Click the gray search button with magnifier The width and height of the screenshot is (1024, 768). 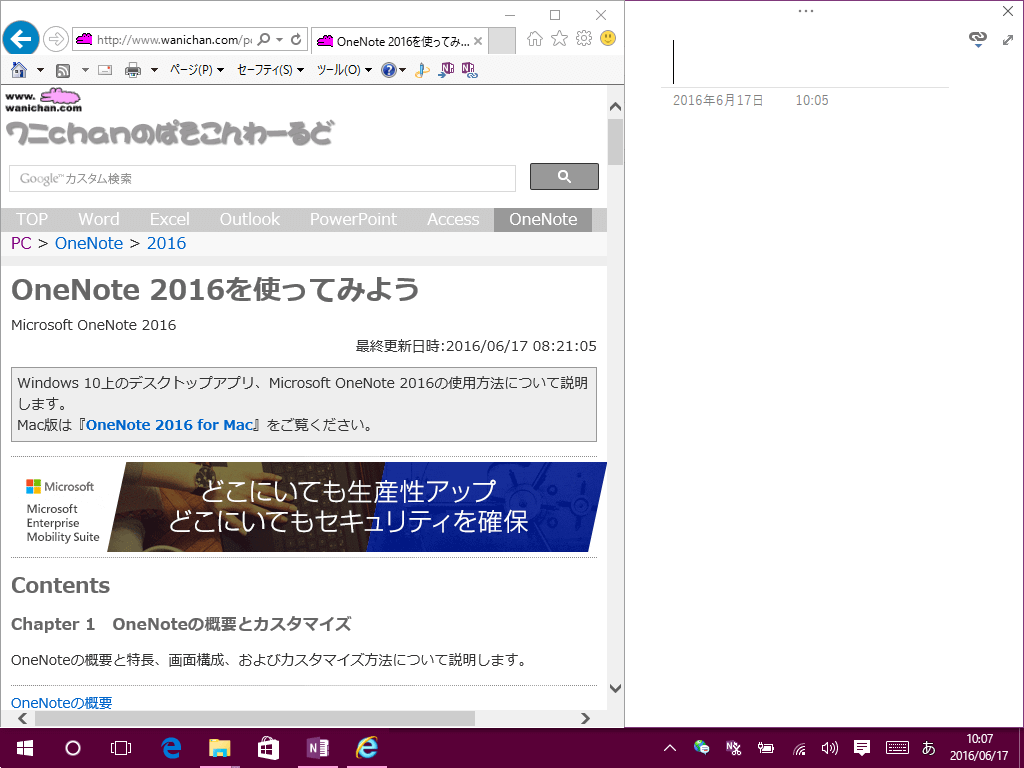[564, 176]
